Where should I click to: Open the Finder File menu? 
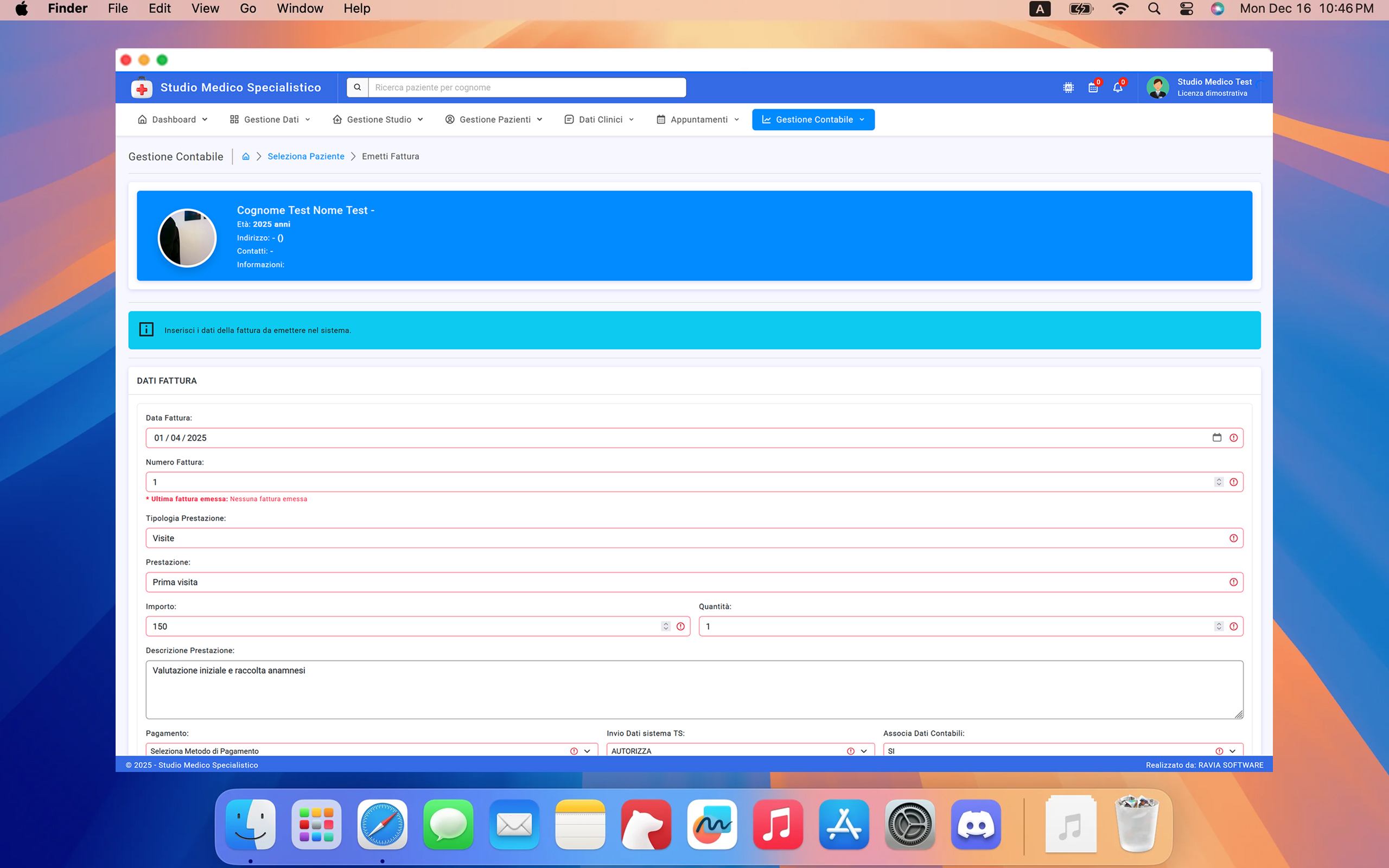[118, 9]
